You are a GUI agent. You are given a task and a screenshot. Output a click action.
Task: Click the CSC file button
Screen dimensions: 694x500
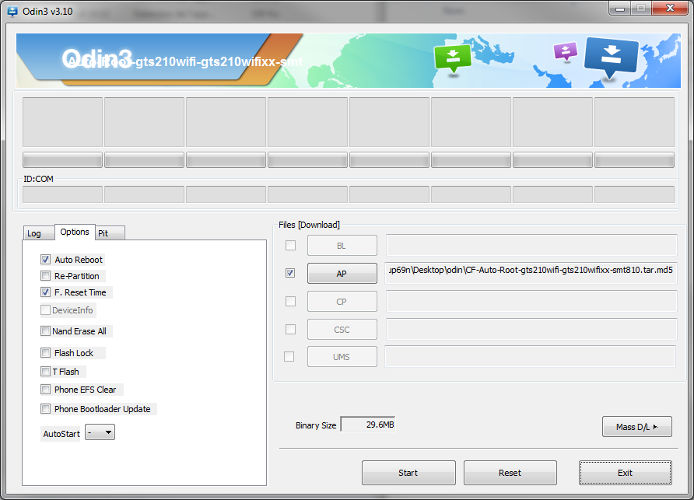[x=342, y=329]
